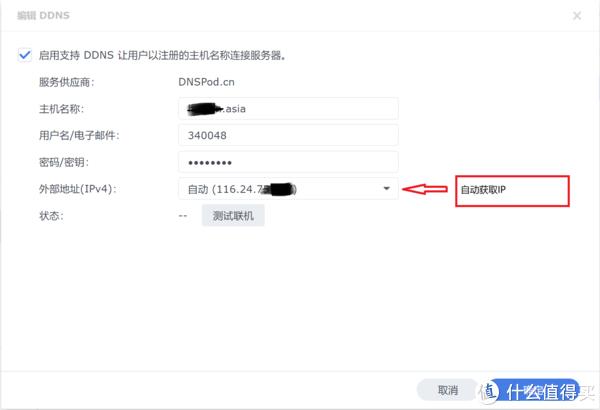Image resolution: width=600 pixels, height=410 pixels.
Task: Click the 取消 button
Action: pyautogui.click(x=448, y=390)
